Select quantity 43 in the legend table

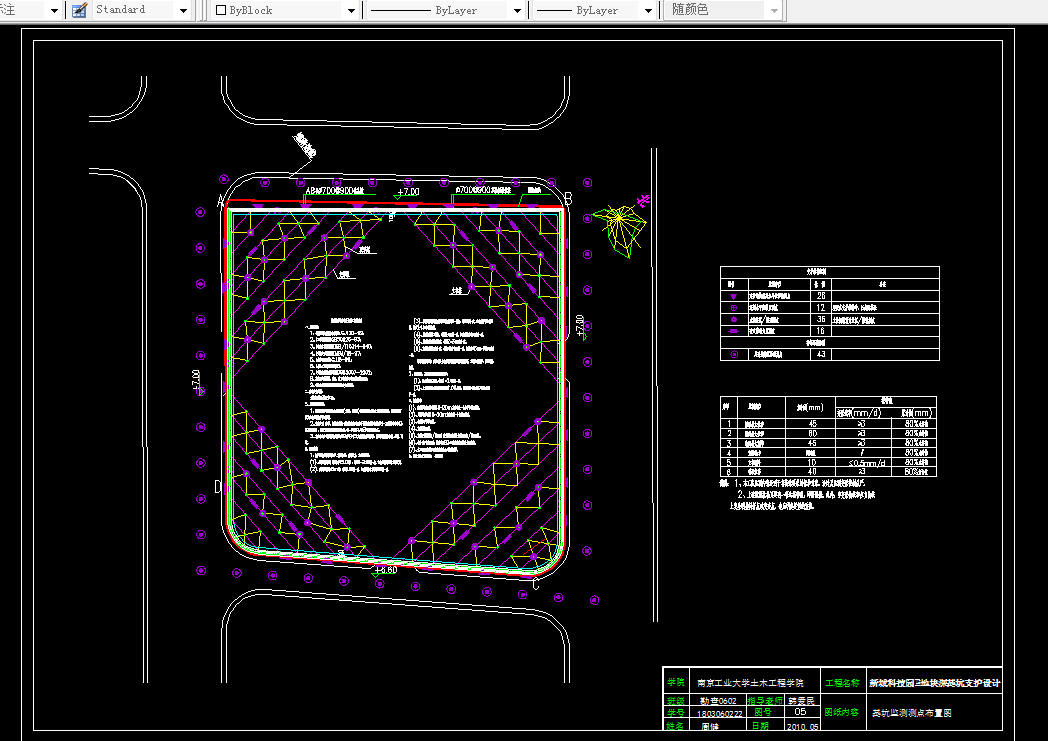[x=821, y=354]
